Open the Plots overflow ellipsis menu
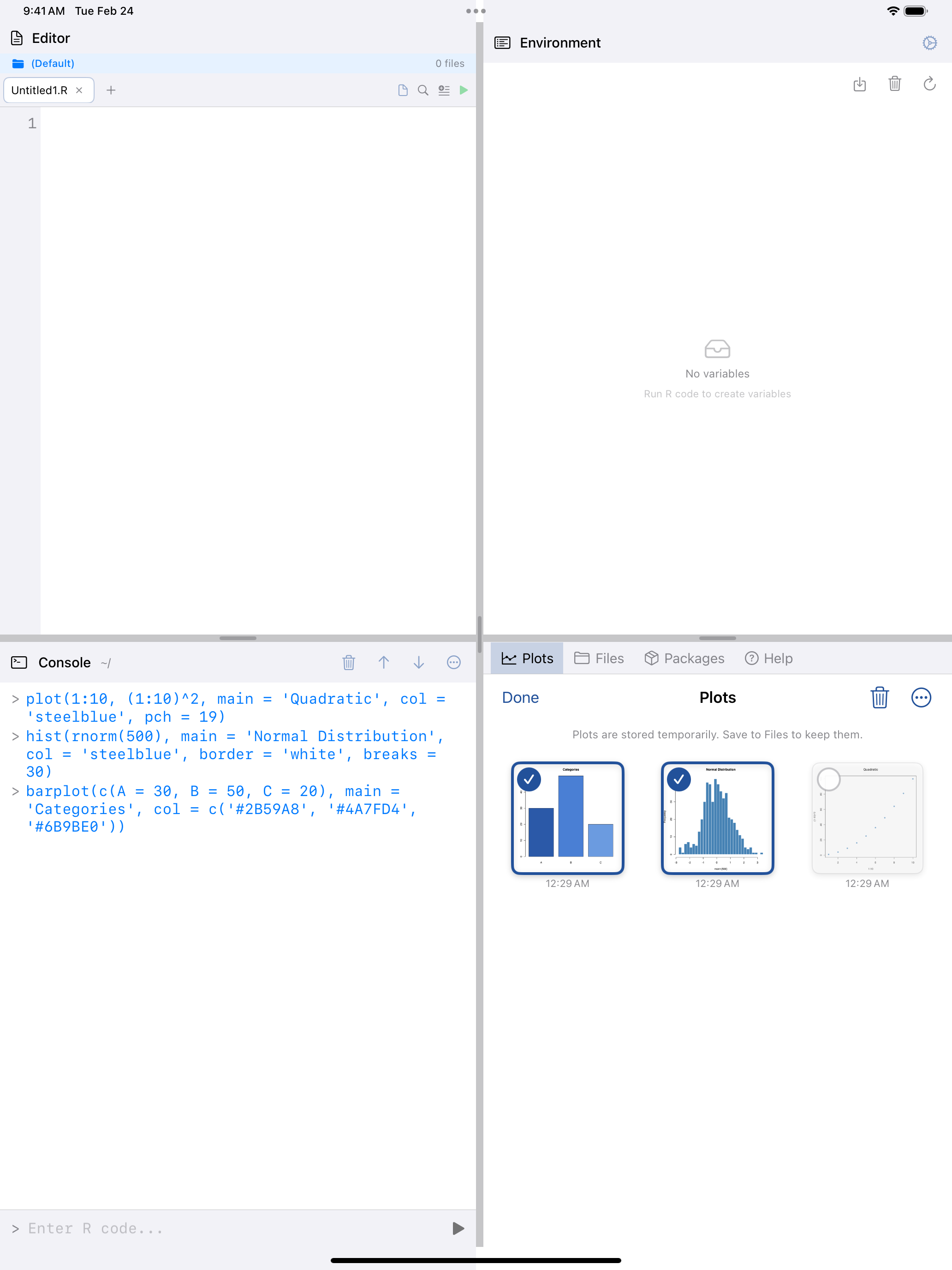Screen dimensions: 952x1270 921,698
